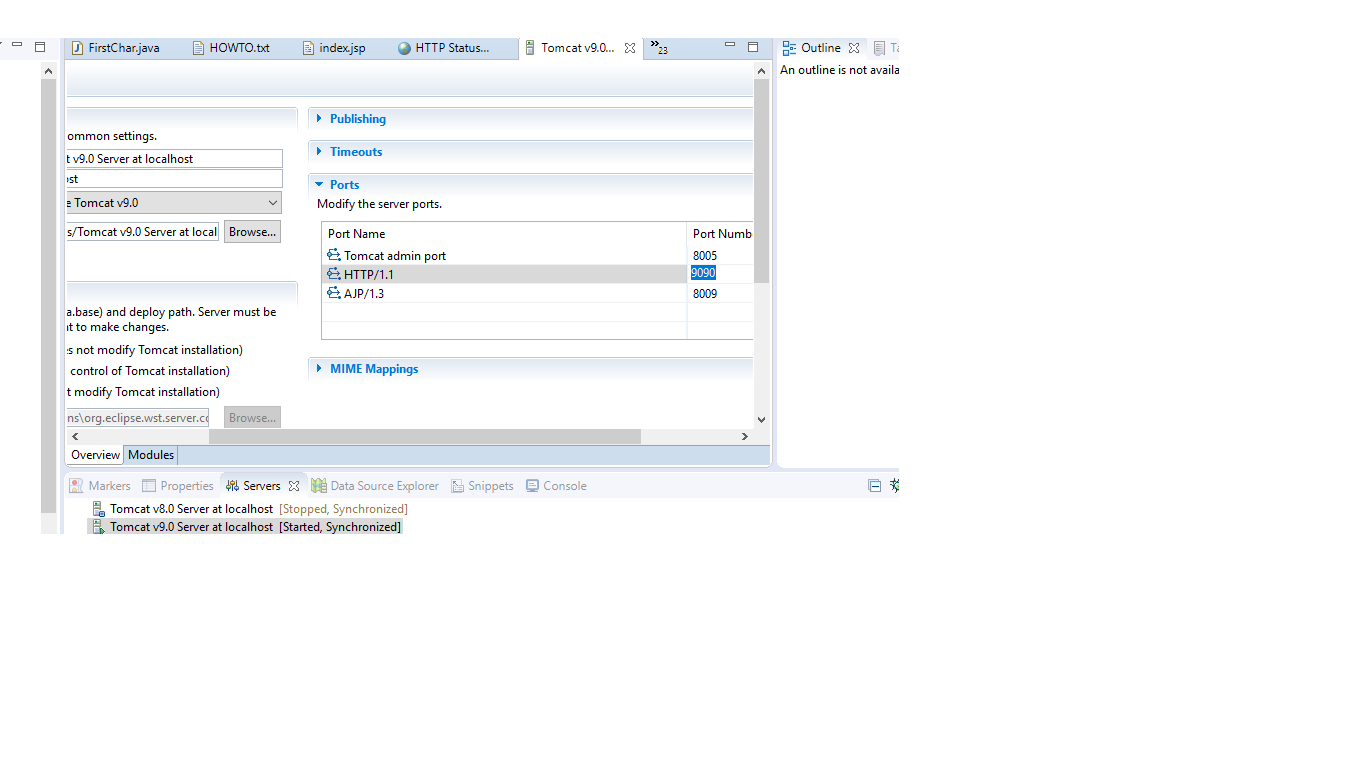Click the deploy path text field
Screen dimensions: 1366x768
137,418
